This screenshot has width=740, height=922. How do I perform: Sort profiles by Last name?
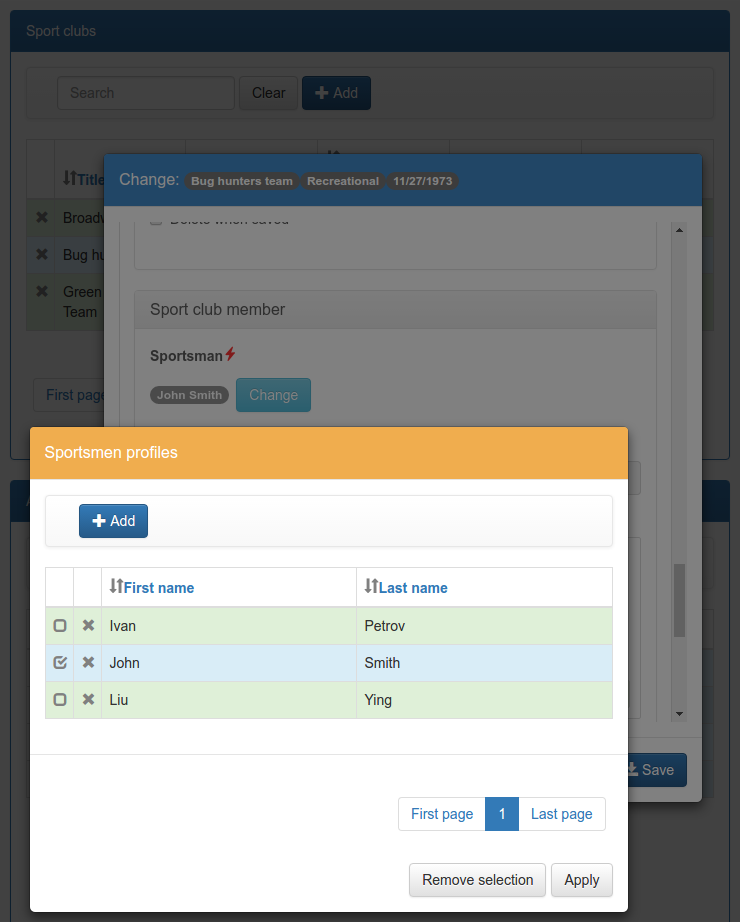point(406,587)
